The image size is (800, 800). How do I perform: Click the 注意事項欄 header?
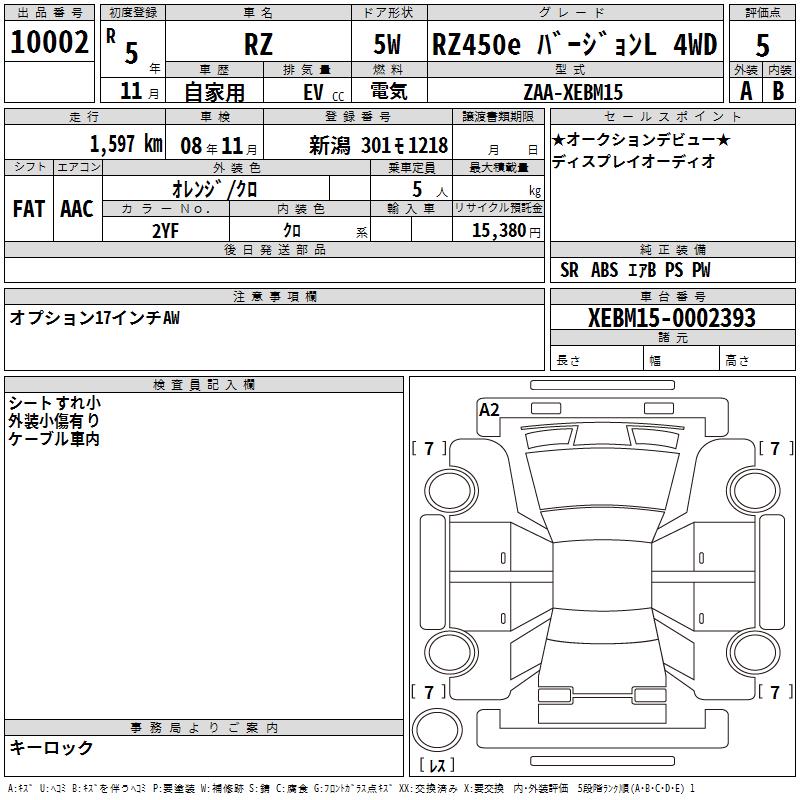(x=274, y=296)
